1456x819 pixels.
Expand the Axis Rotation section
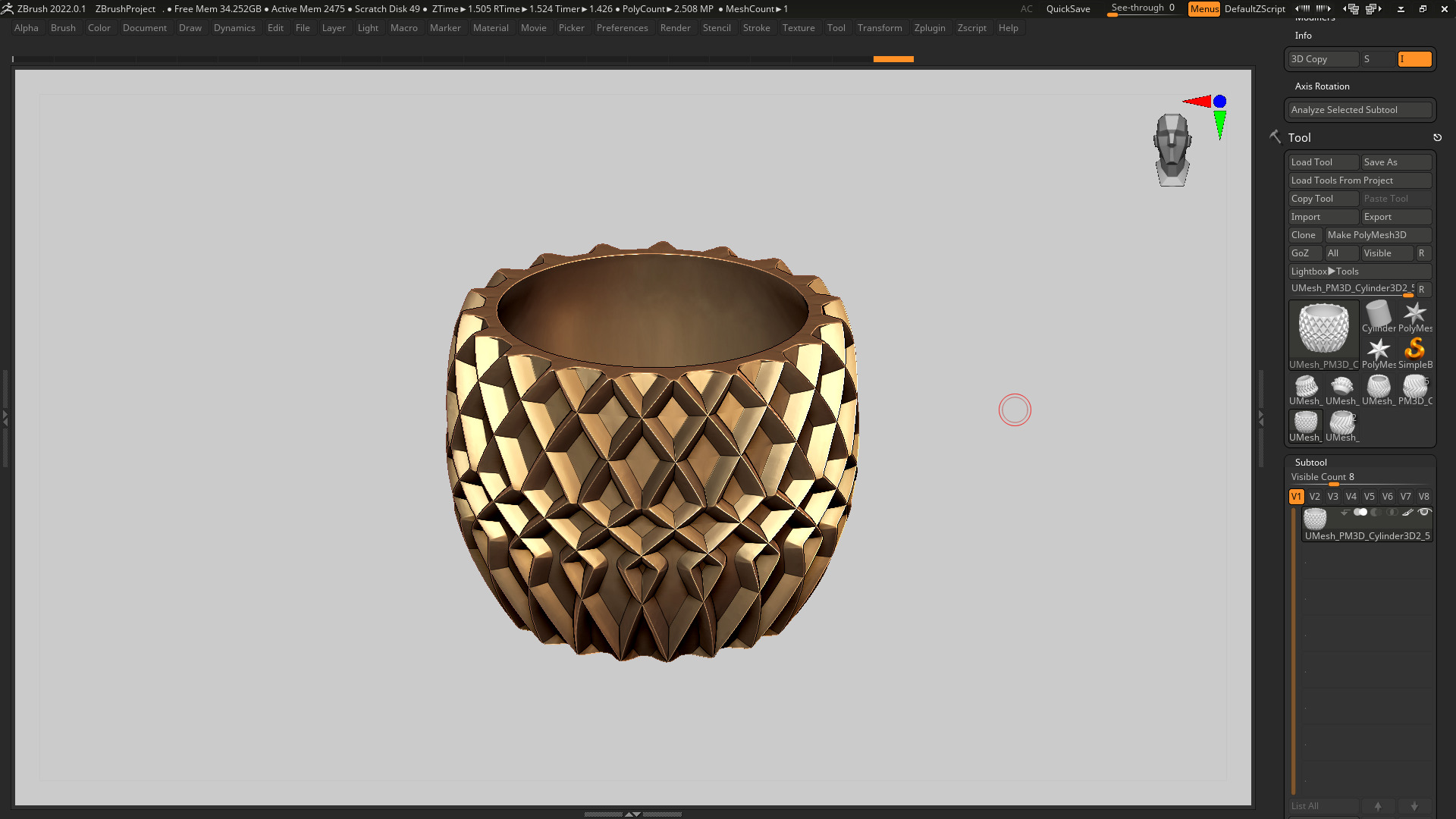point(1322,86)
